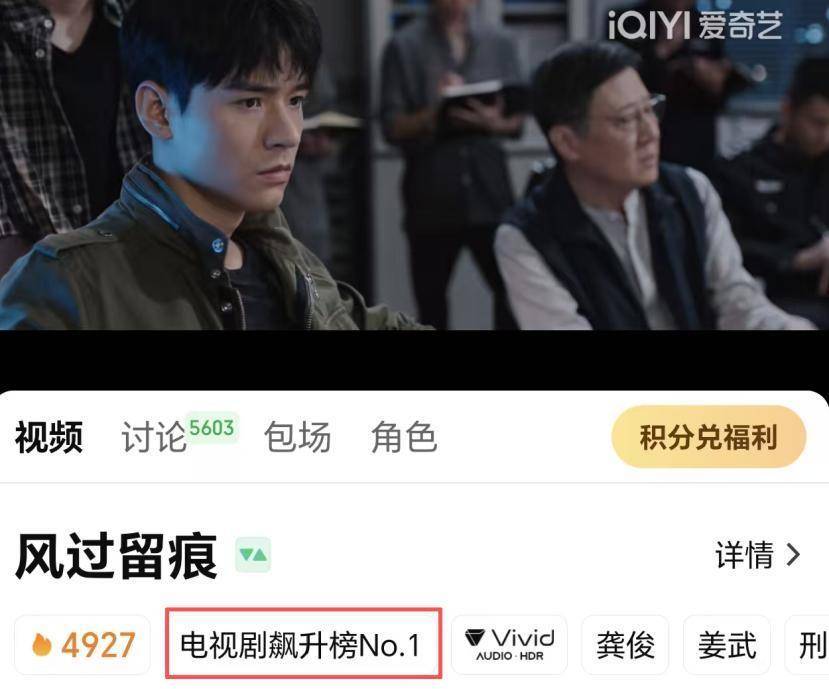Viewport: 829px width, 689px height.
Task: Open the 角色 tab
Action: [404, 437]
